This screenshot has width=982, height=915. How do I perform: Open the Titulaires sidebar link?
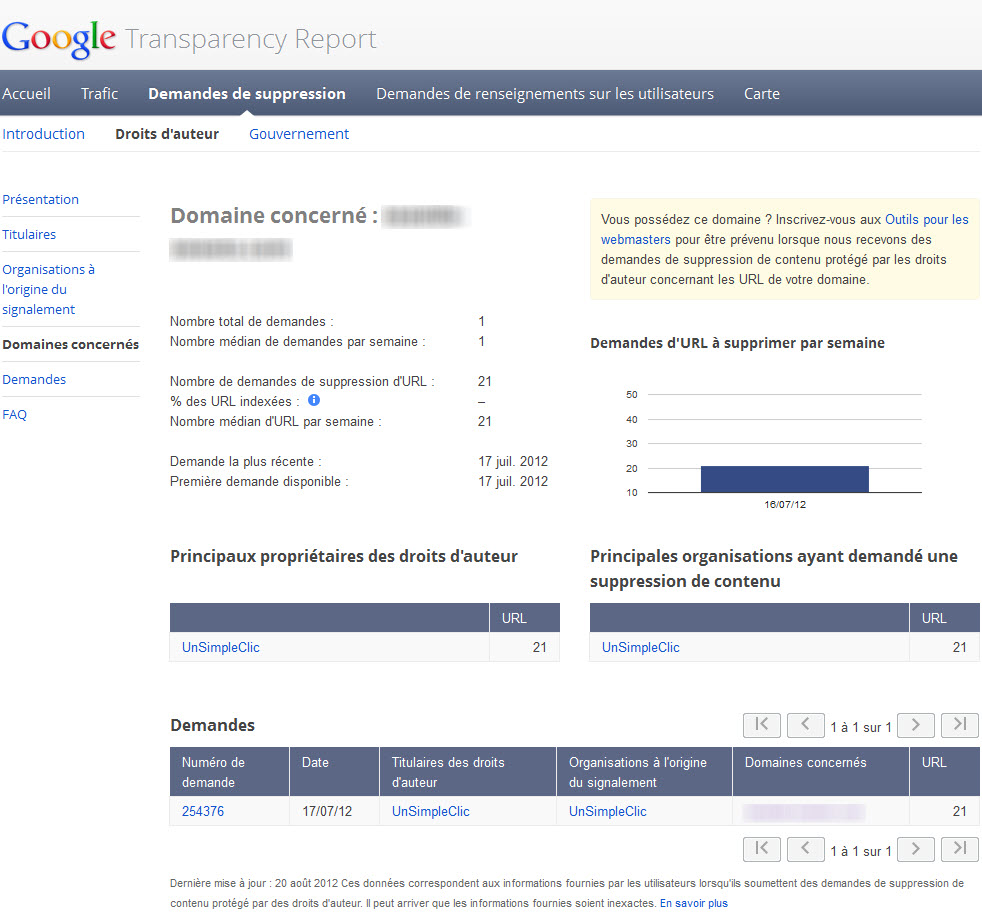29,234
